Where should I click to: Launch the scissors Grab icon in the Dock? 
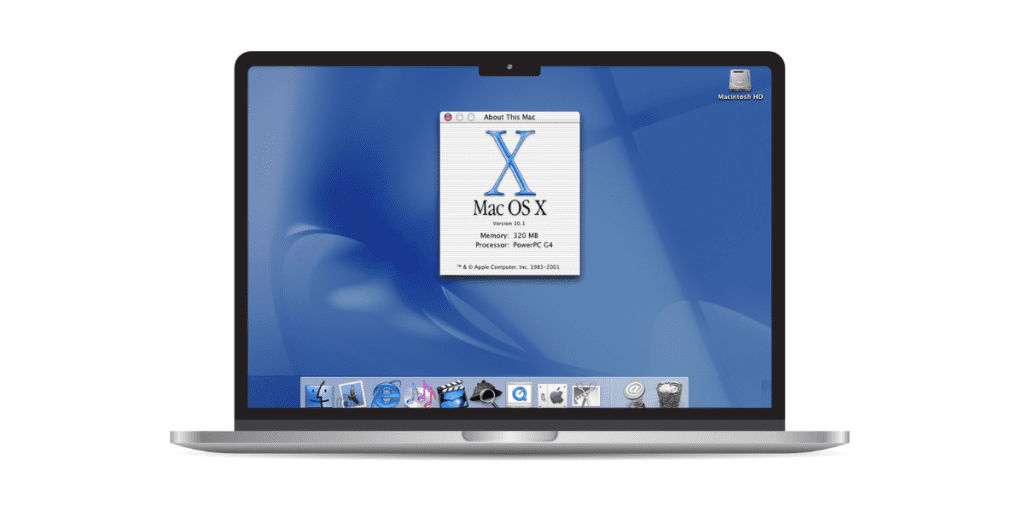tap(585, 394)
